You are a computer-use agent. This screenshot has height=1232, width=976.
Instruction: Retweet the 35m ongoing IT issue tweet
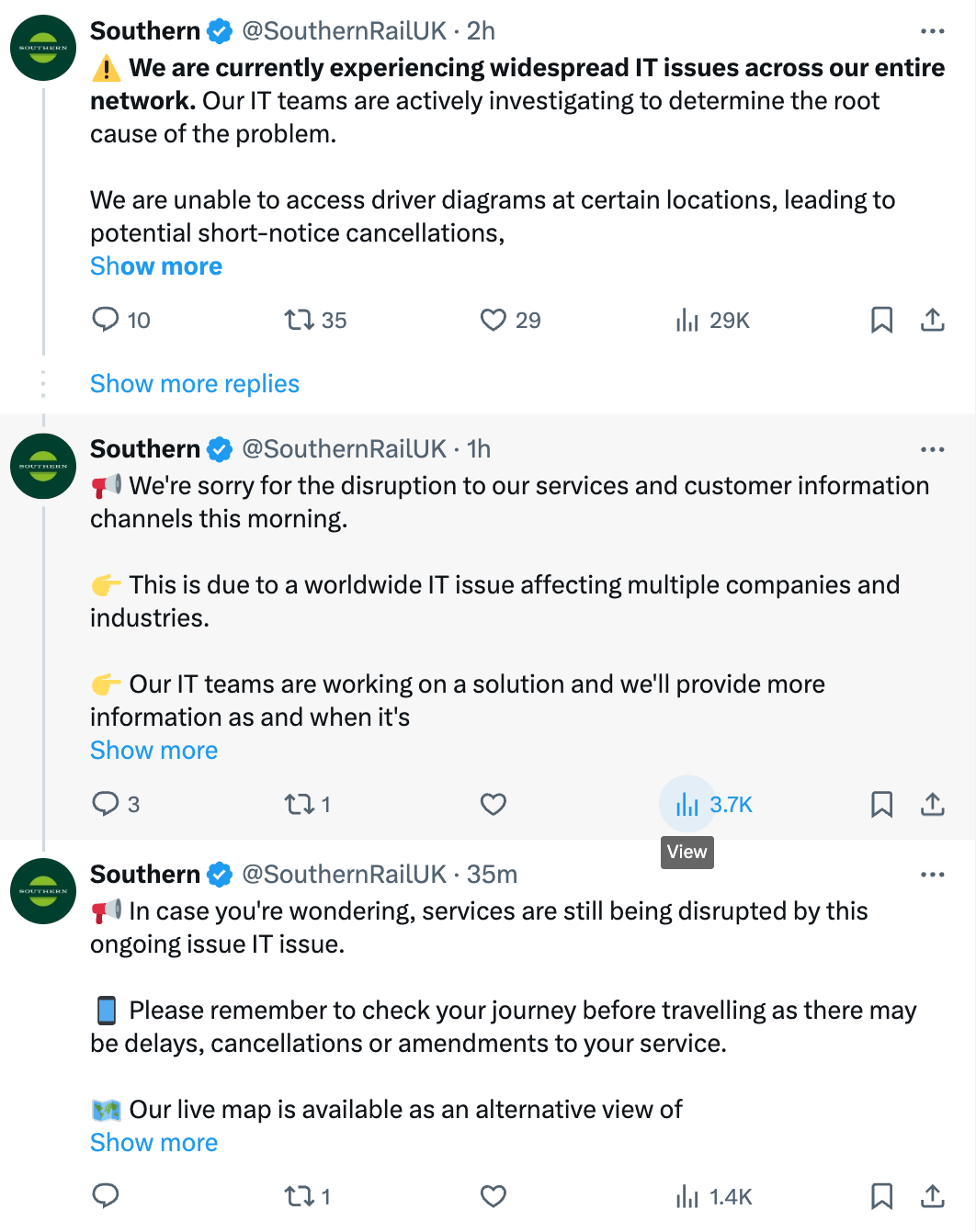point(299,1196)
